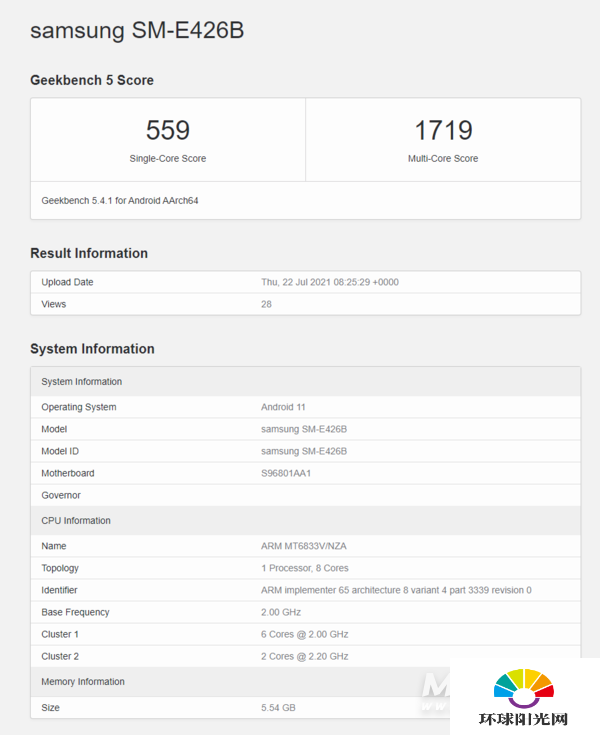
Task: Select samsung SM-E426B value in Model ID row
Action: (304, 451)
